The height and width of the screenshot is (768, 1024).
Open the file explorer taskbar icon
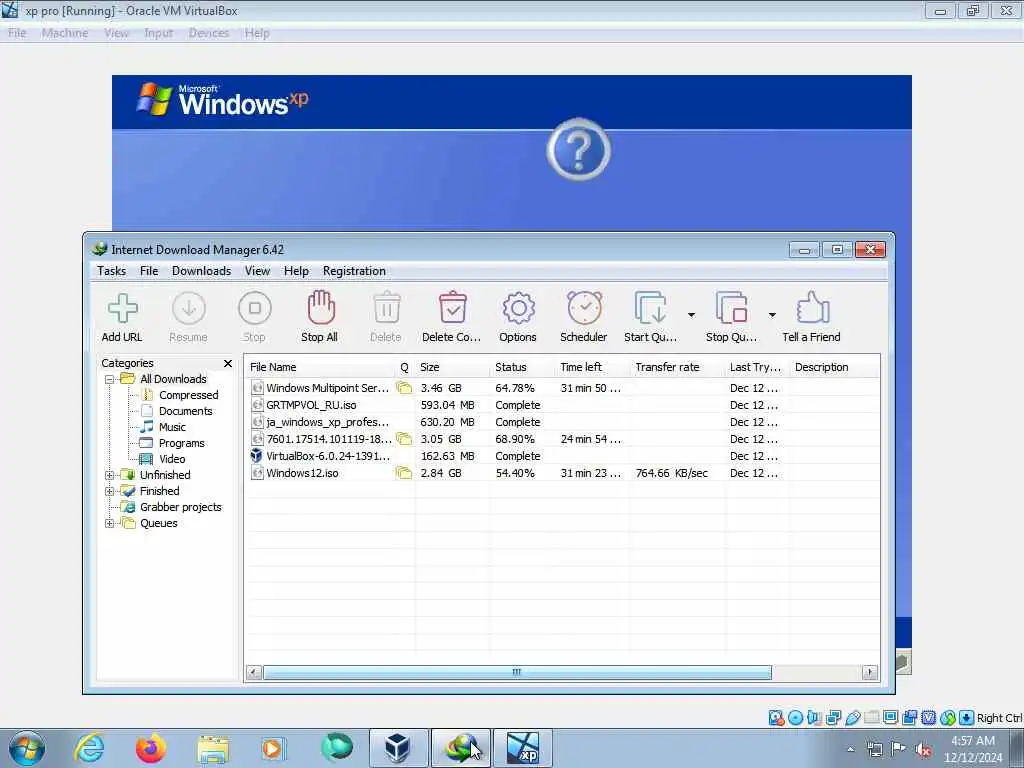coord(213,749)
